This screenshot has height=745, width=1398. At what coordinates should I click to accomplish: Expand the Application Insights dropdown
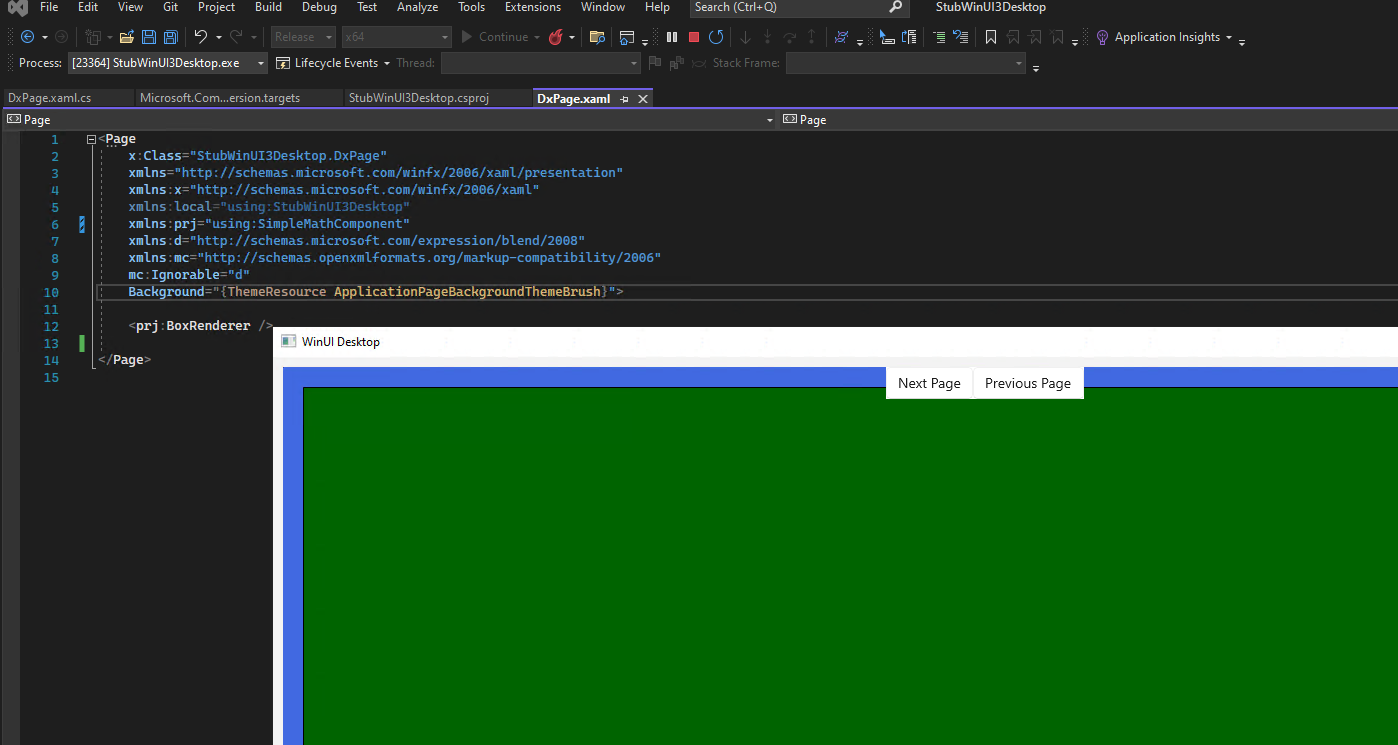[1228, 37]
